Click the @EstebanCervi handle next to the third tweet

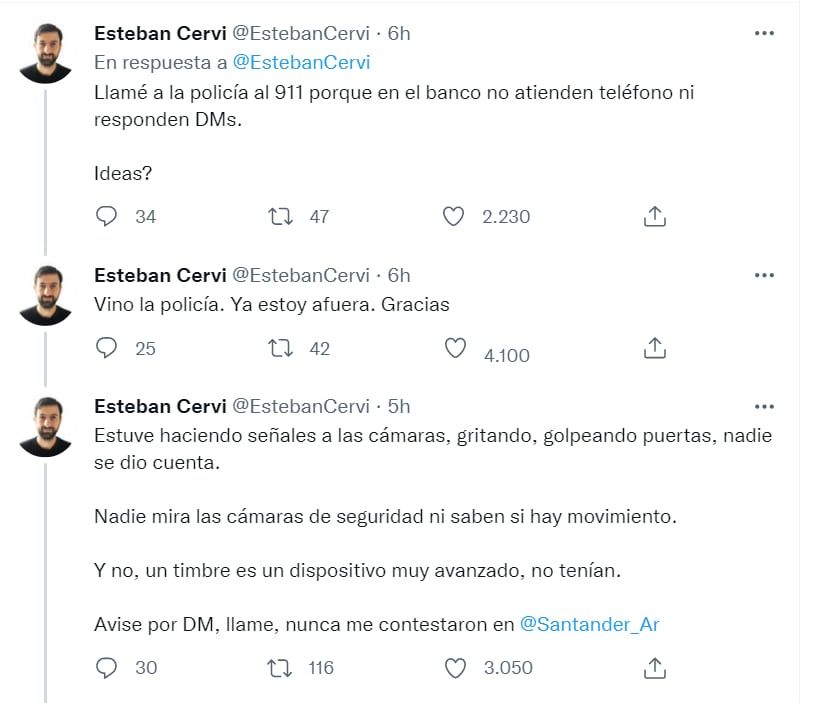click(x=301, y=406)
